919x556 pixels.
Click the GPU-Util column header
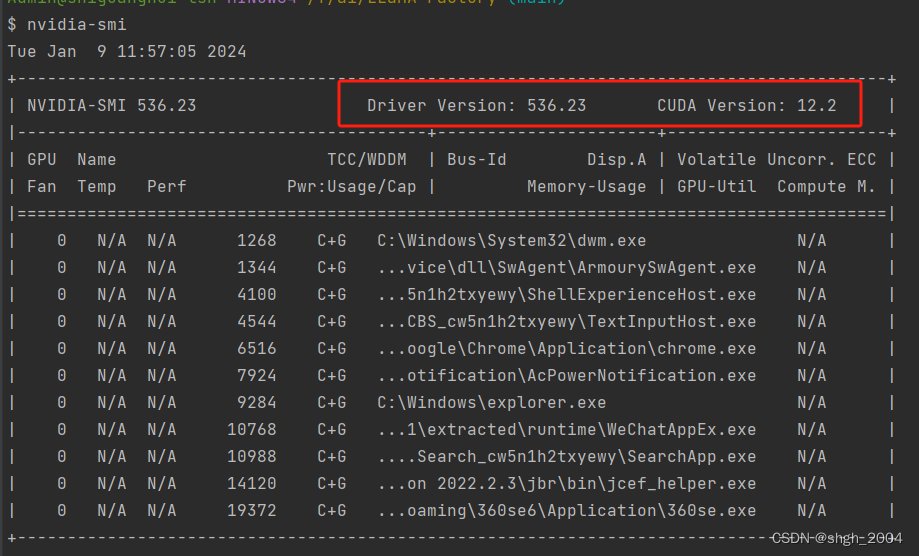716,187
